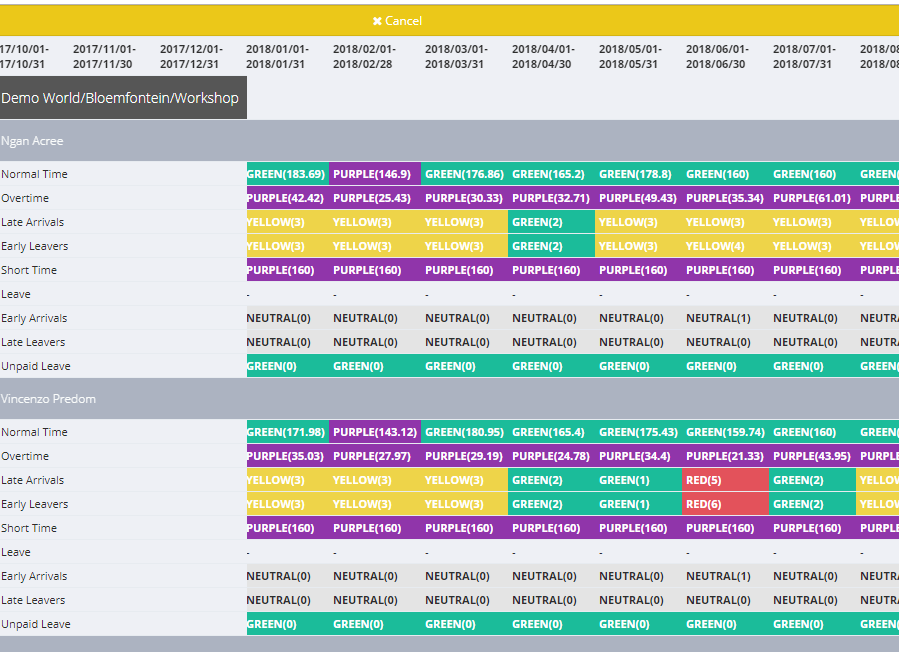The width and height of the screenshot is (899, 652).
Task: Select the Demo World/Bloemfontein/Workshop breadcrumb label
Action: pos(120,98)
